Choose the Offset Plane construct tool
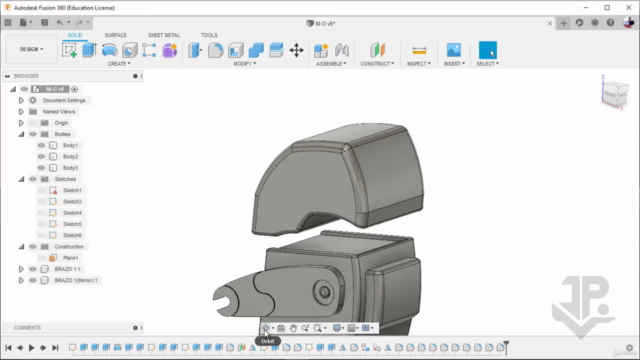 (x=378, y=50)
